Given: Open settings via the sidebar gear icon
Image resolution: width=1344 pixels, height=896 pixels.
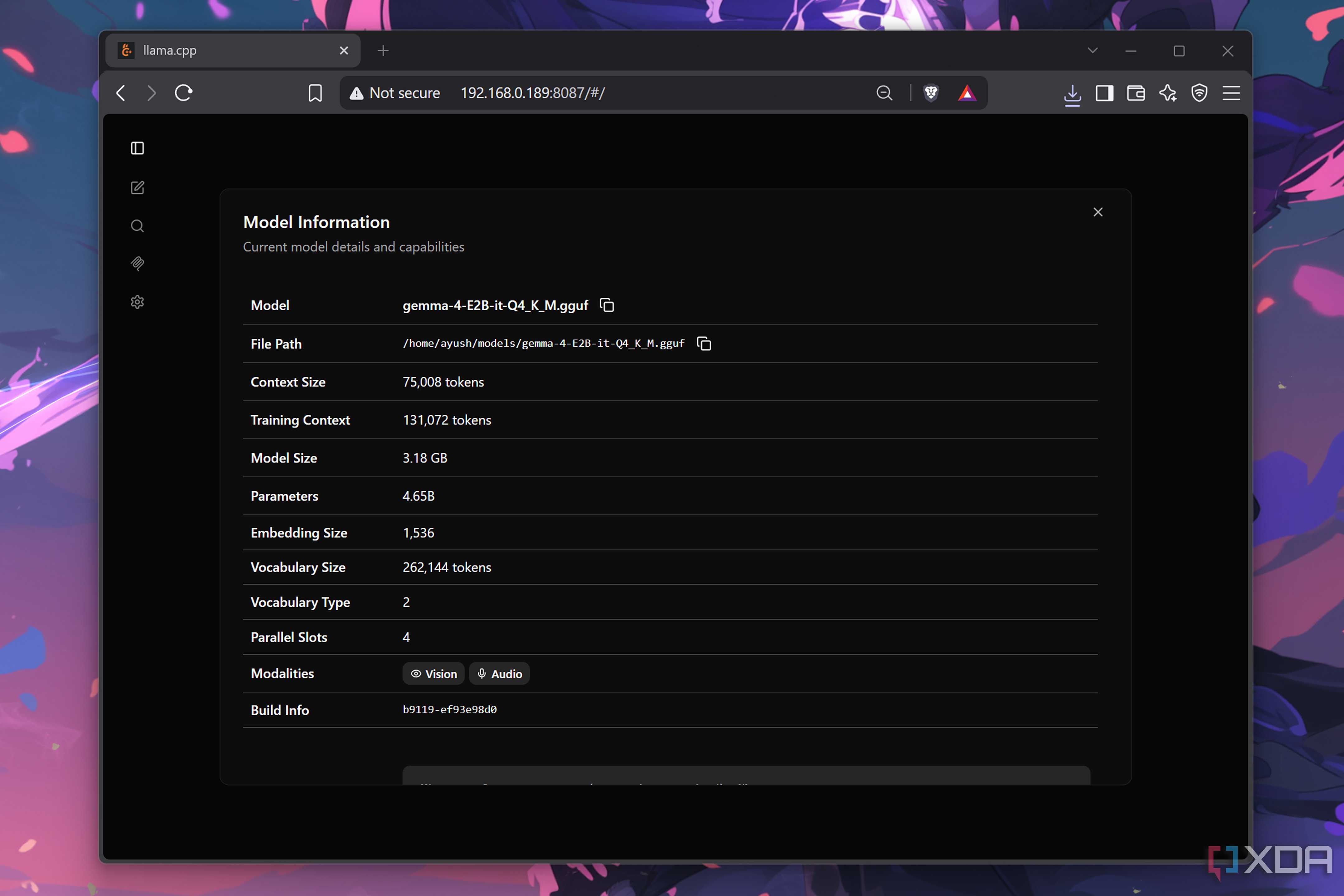Looking at the screenshot, I should [x=137, y=302].
